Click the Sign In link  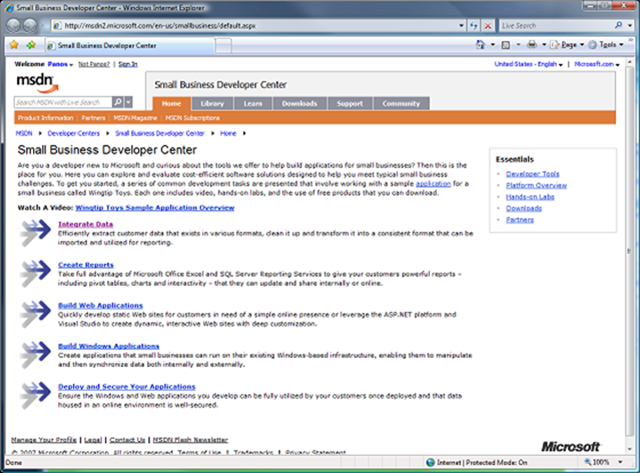tap(128, 64)
